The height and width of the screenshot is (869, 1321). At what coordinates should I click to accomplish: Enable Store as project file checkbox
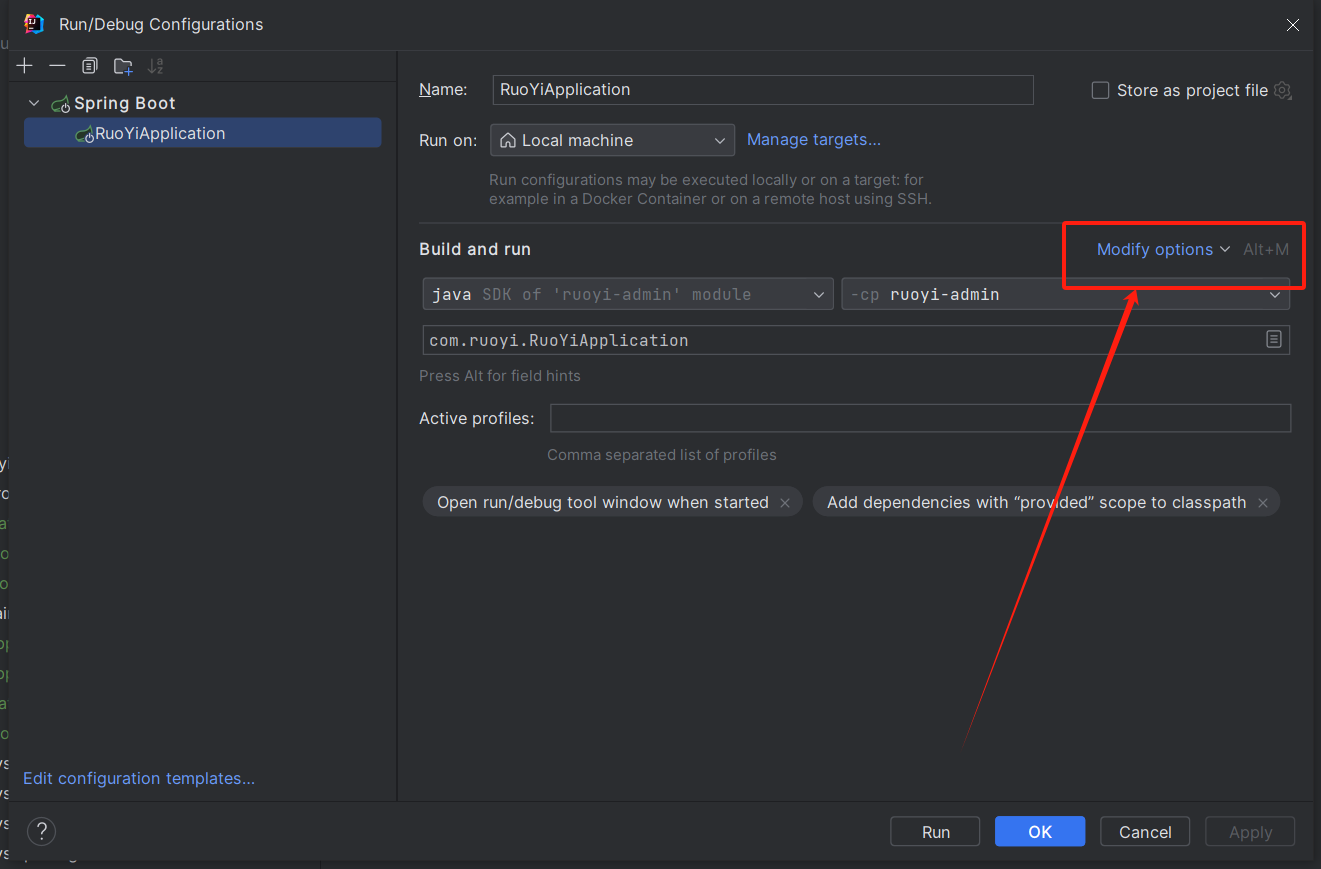coord(1100,90)
